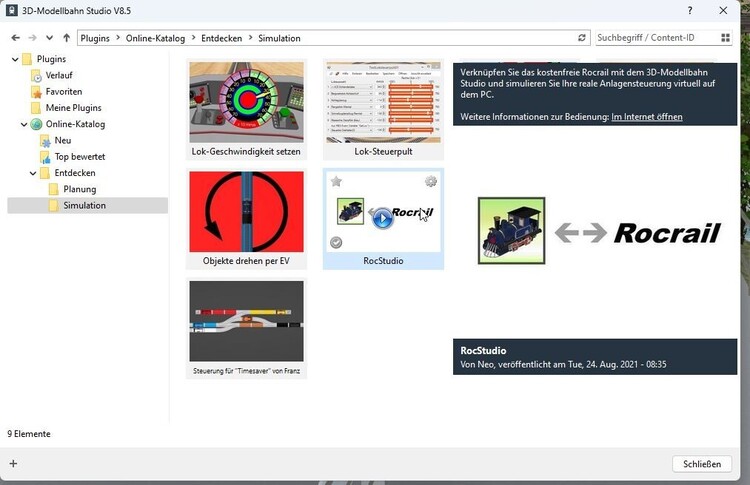Select Plugins in the breadcrumb path
The width and height of the screenshot is (750, 485).
click(95, 38)
